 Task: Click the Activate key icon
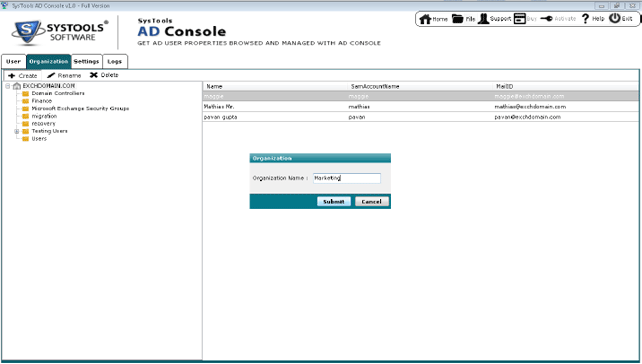point(546,19)
